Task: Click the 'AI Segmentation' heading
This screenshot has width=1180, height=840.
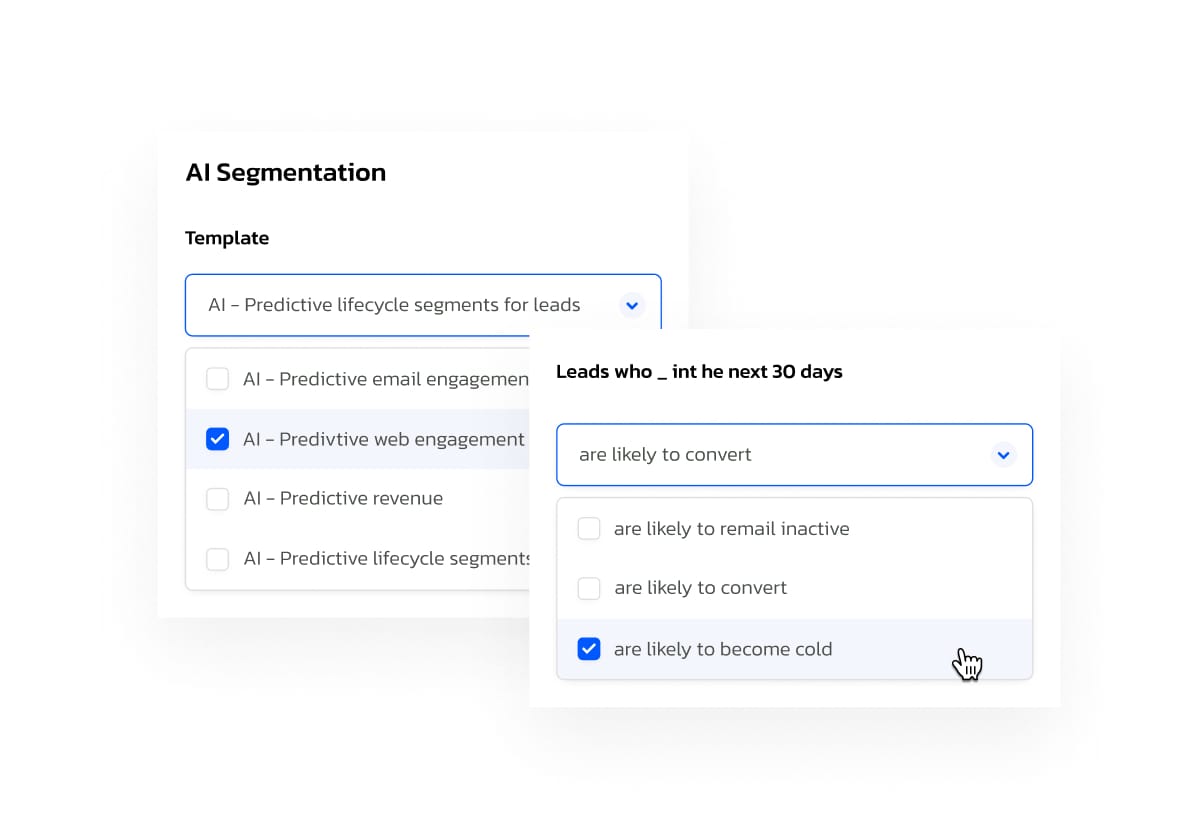Action: pos(286,172)
